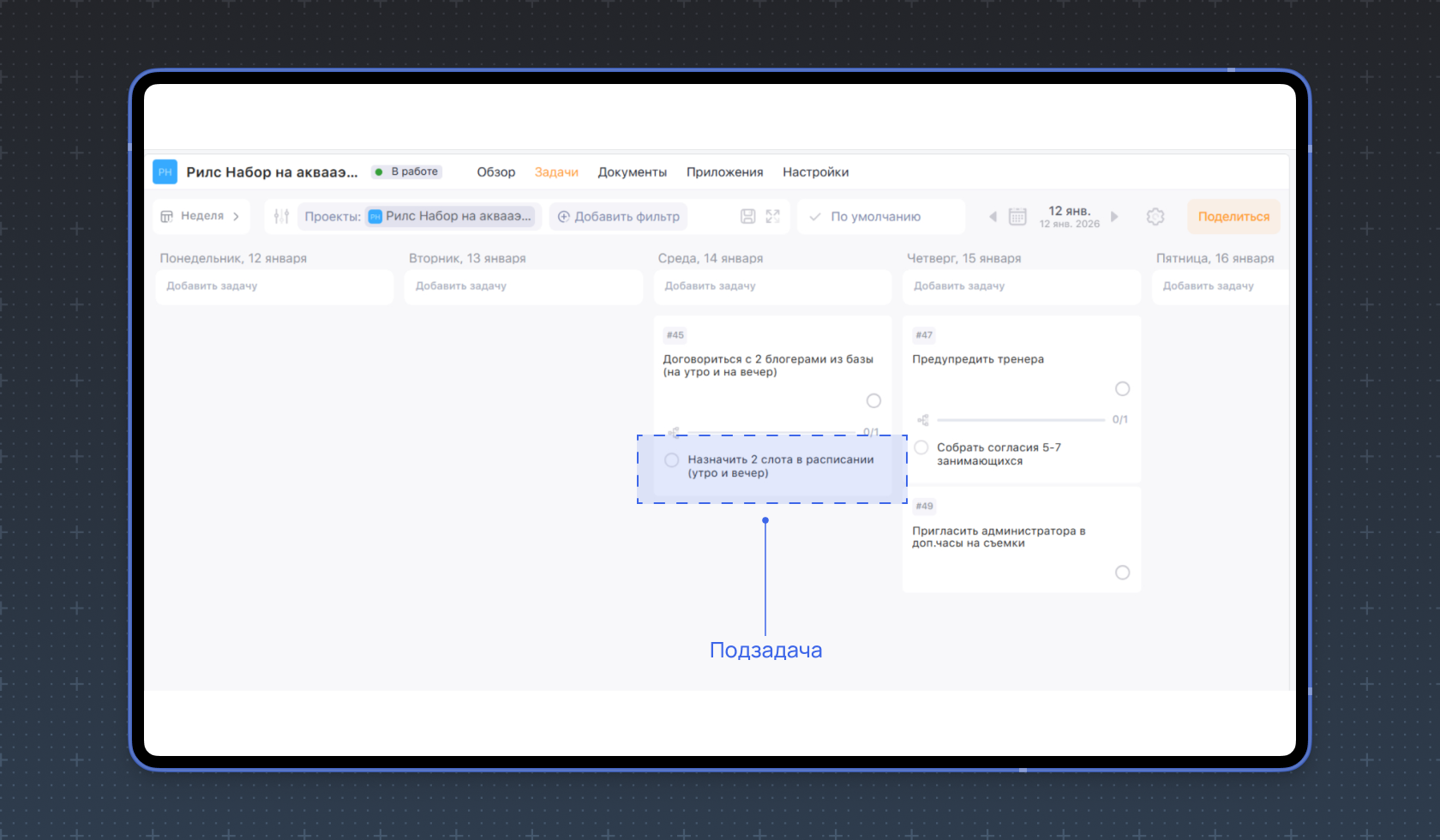Go to previous week with left arrow
Screen dimensions: 1440x840
pyautogui.click(x=993, y=217)
